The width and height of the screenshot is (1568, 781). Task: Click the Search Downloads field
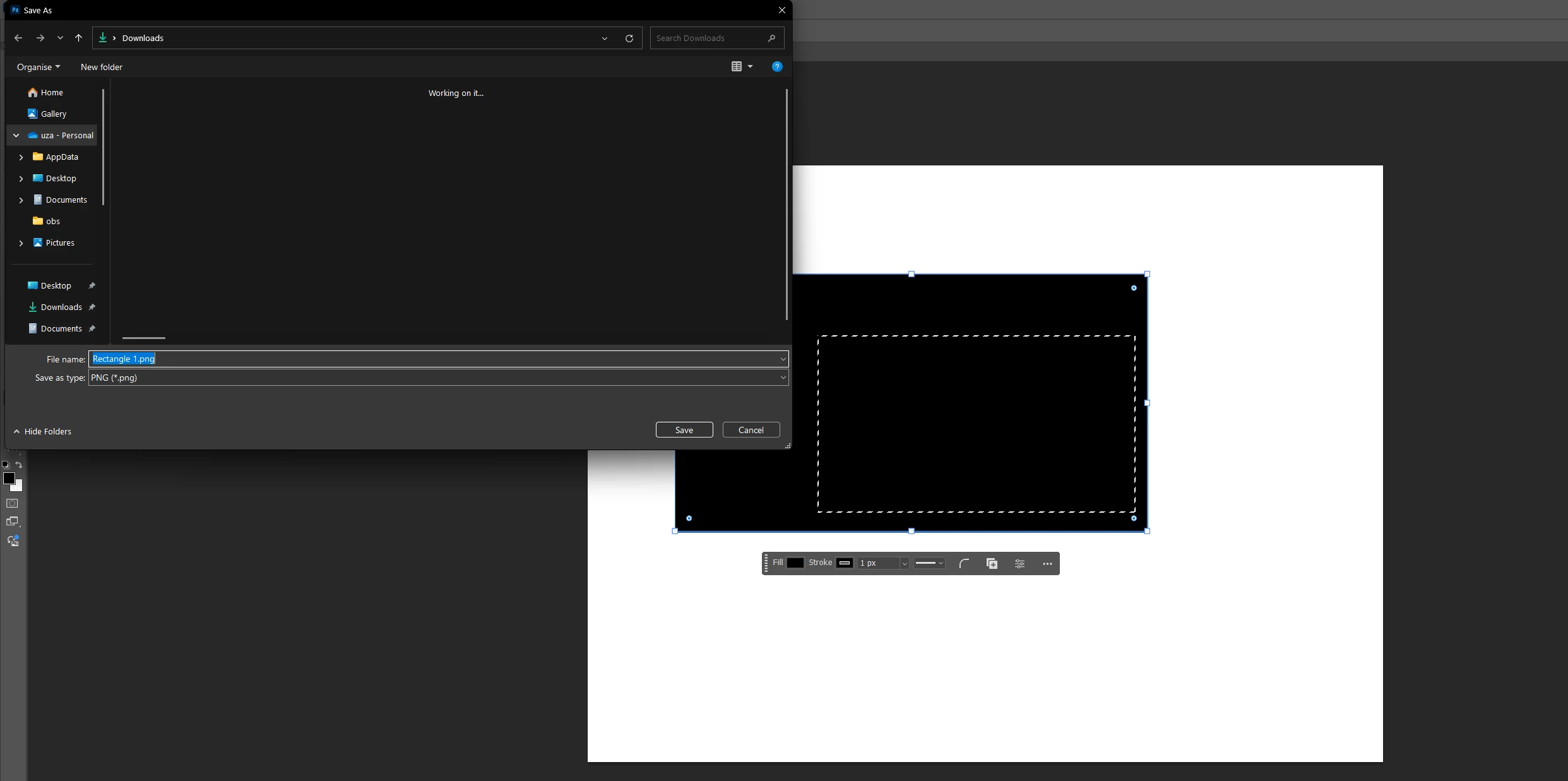pyautogui.click(x=709, y=38)
